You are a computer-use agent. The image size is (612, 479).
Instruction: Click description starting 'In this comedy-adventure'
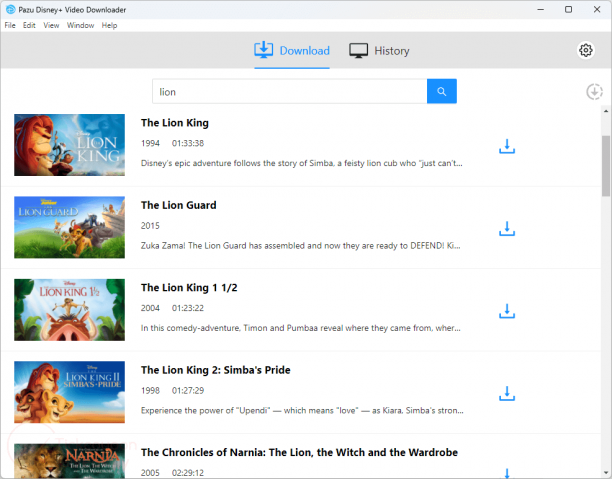tap(301, 328)
